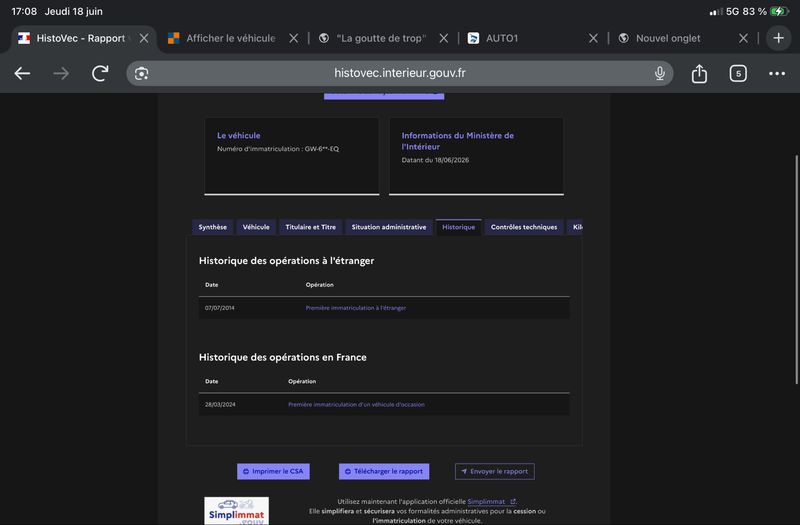This screenshot has width=800, height=525.
Task: Focus the histovec.interieur.gouv.fr address bar
Action: (x=399, y=73)
